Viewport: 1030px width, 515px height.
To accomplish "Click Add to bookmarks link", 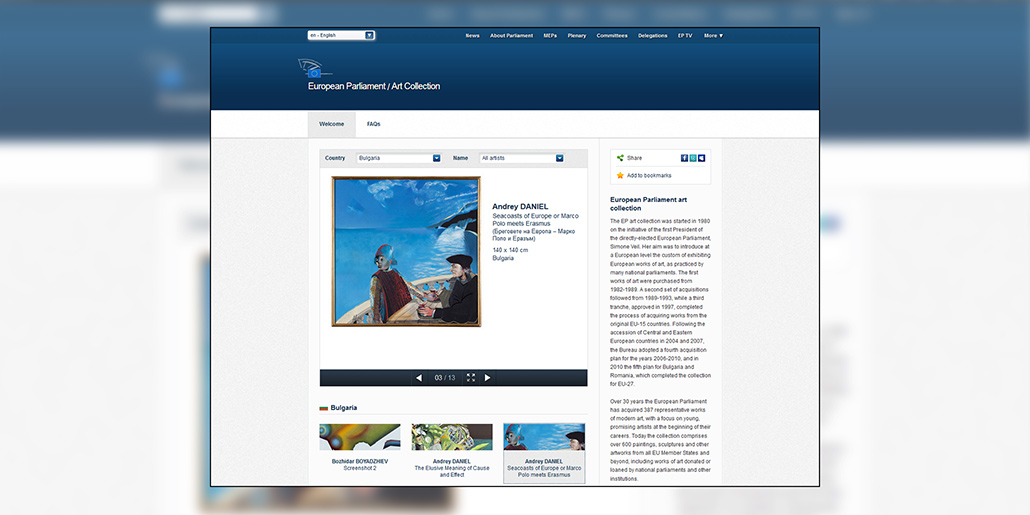I will point(649,175).
